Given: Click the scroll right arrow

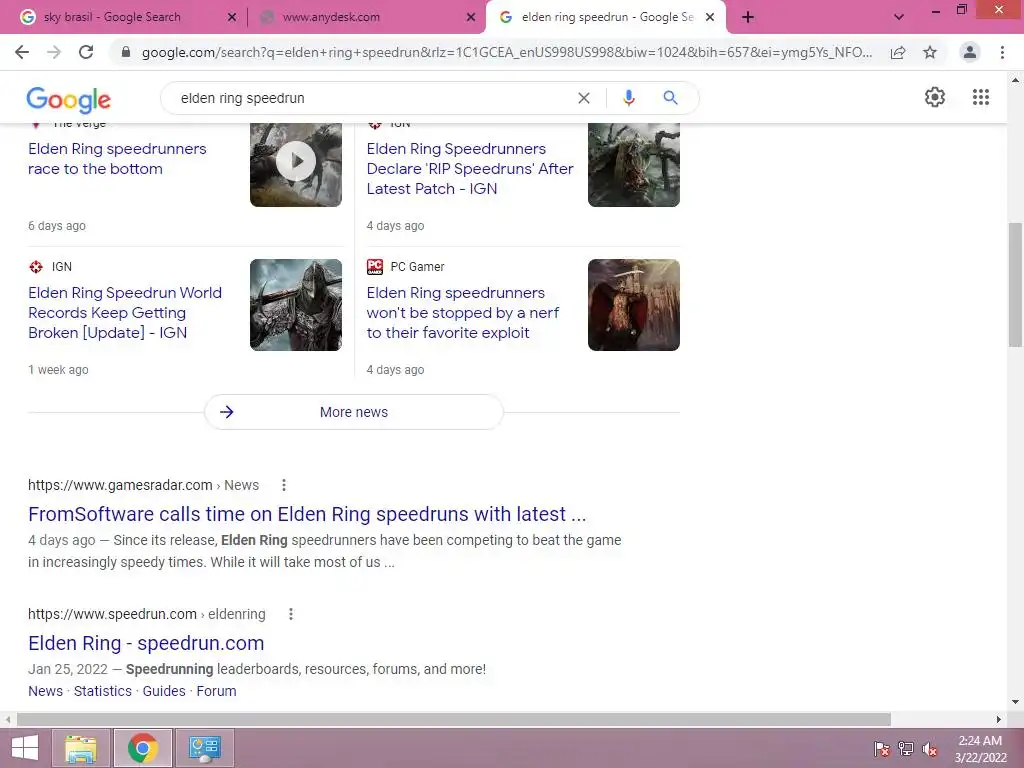Looking at the screenshot, I should click(998, 719).
